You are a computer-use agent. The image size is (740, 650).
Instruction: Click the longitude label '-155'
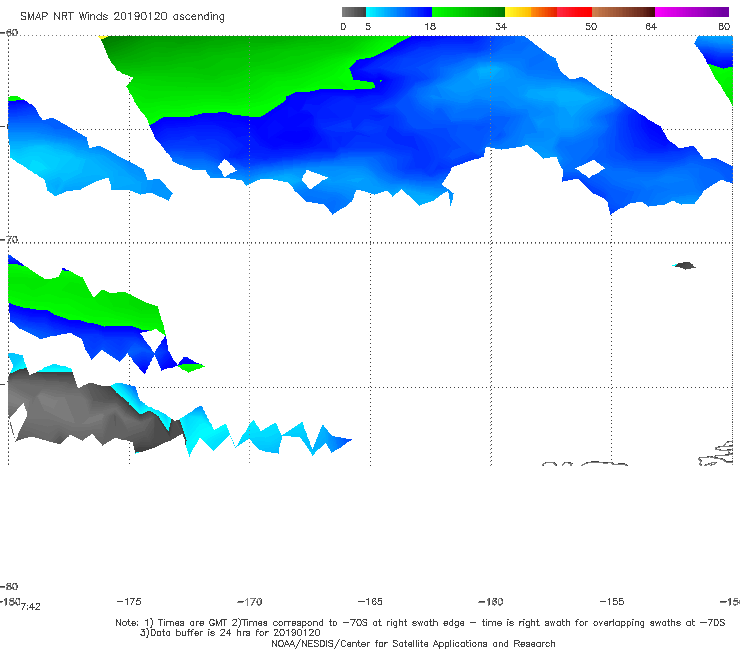coord(612,601)
